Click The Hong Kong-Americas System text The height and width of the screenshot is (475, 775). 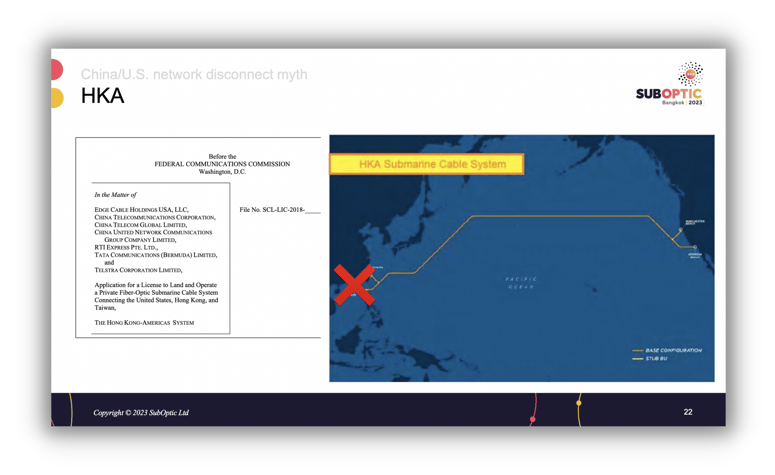pos(144,323)
